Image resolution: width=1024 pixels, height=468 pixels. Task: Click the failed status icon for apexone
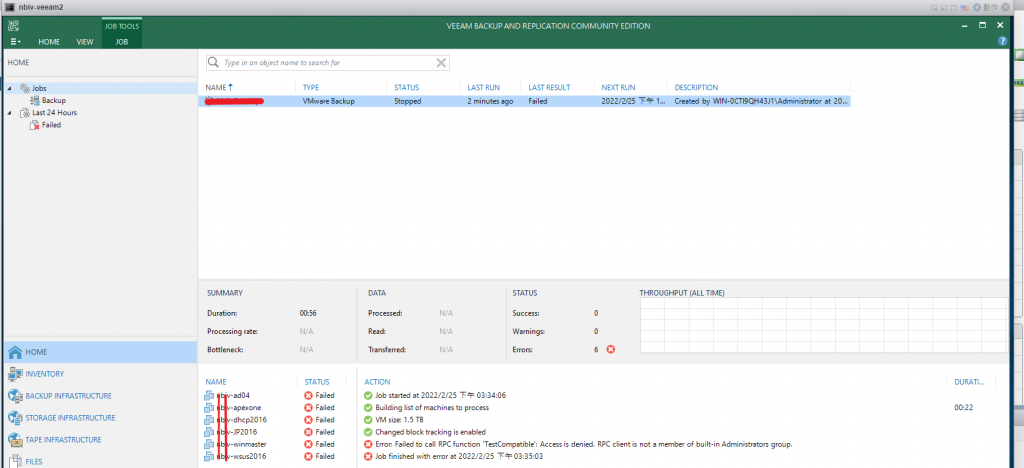308,407
